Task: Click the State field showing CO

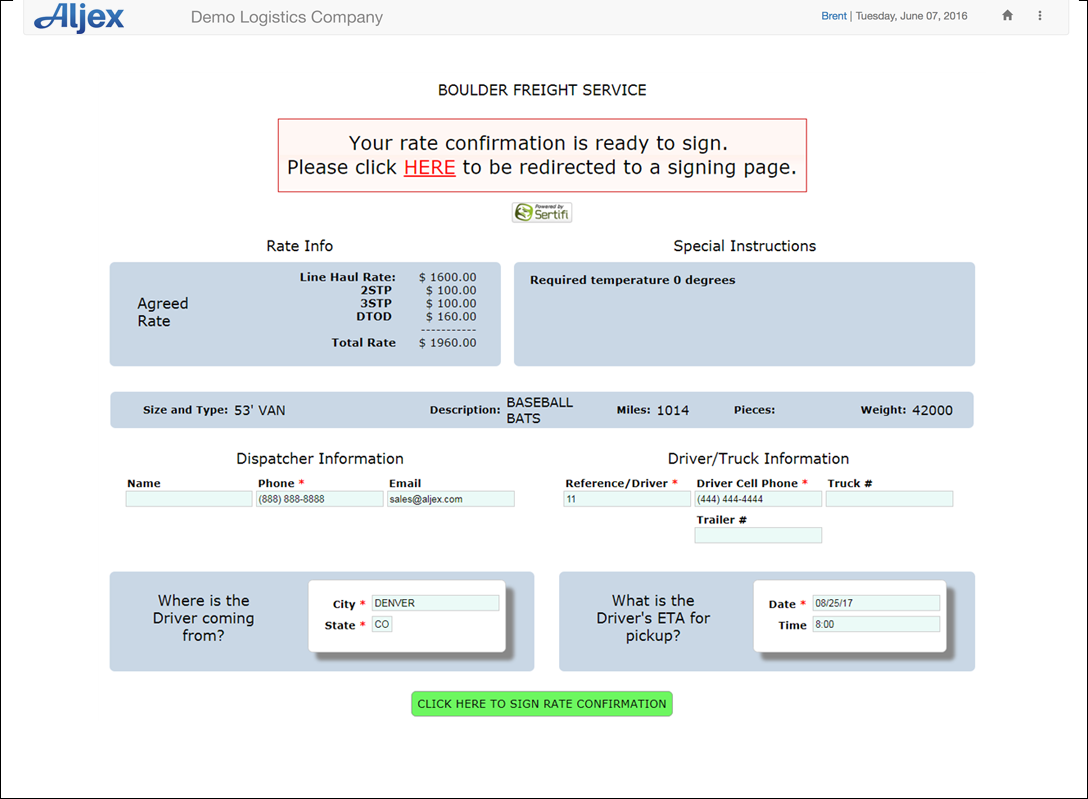Action: click(383, 623)
